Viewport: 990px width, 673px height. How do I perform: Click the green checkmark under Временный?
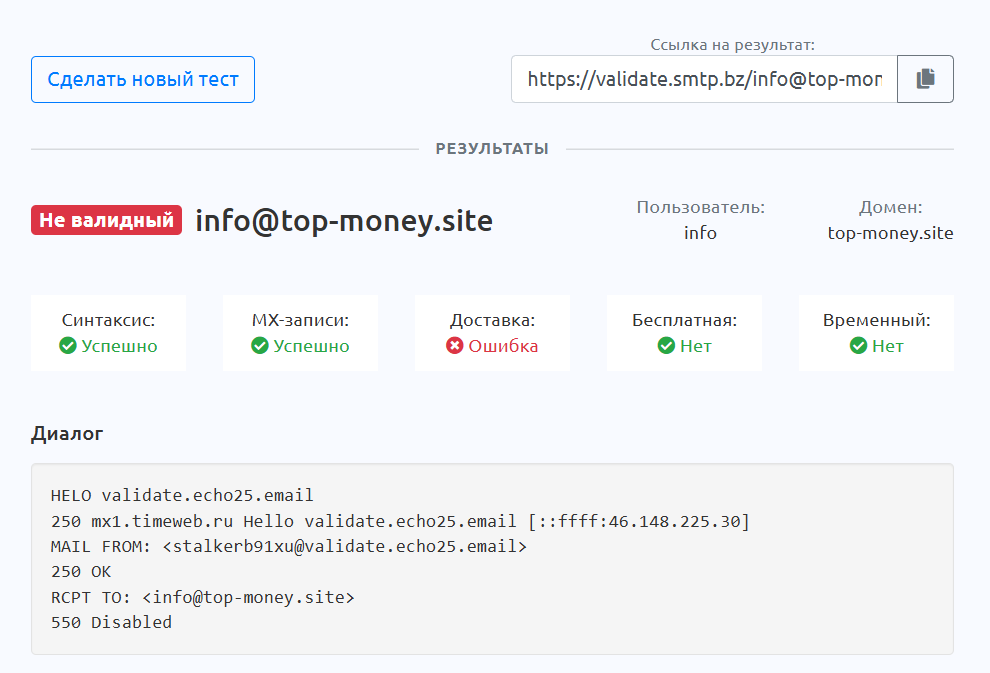(858, 346)
